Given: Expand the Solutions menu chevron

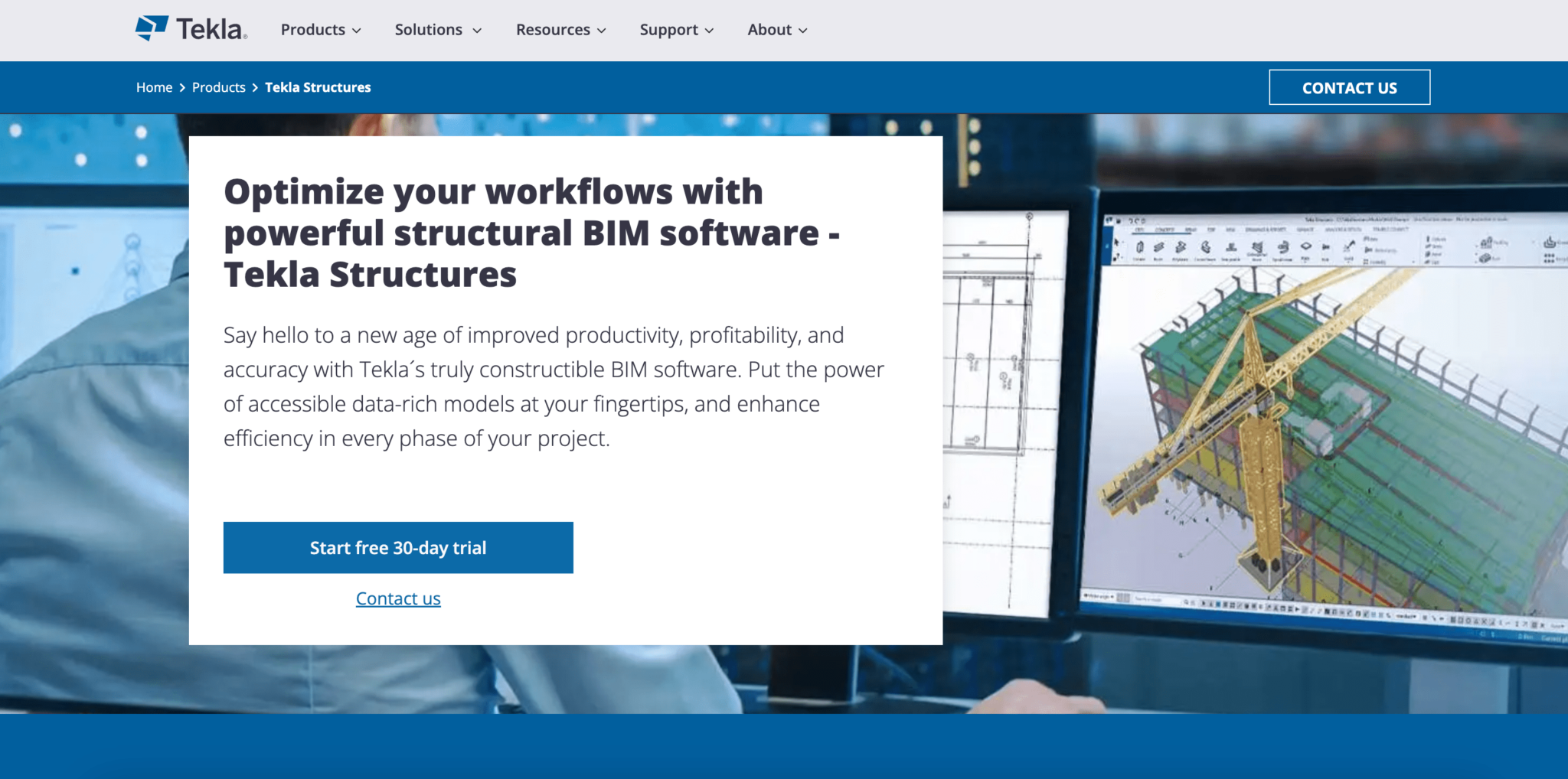Looking at the screenshot, I should tap(476, 31).
